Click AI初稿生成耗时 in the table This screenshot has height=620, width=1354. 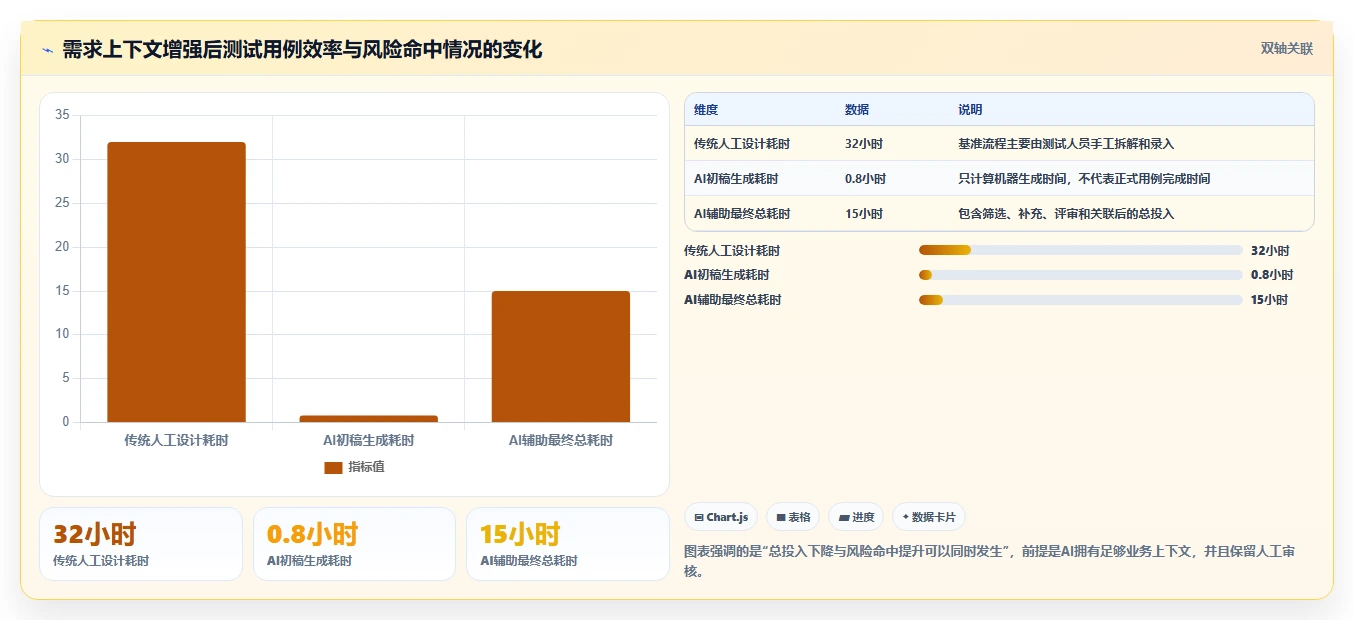[x=736, y=179]
